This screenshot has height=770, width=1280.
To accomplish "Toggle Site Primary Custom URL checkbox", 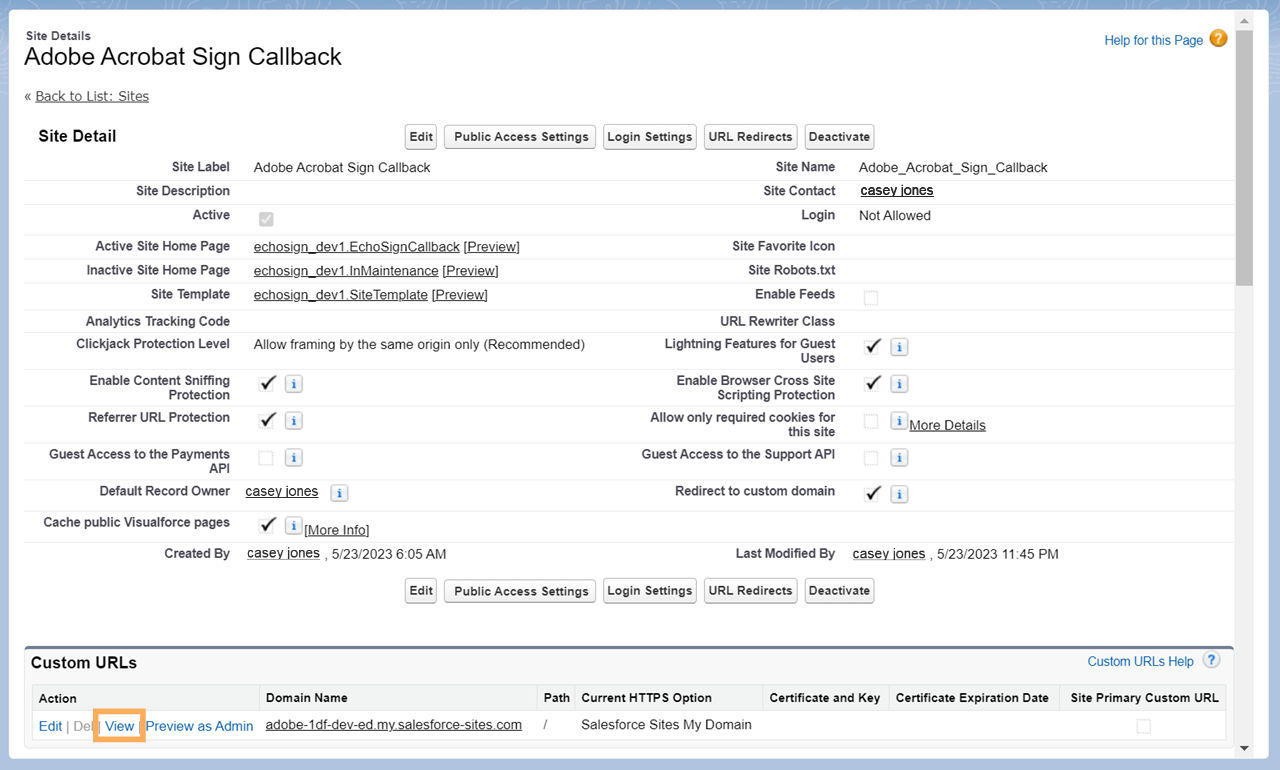I will (1143, 727).
